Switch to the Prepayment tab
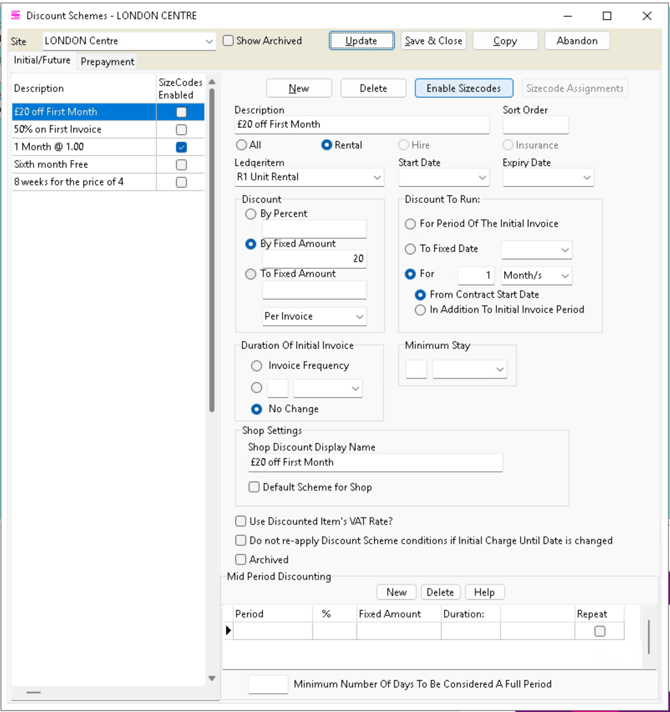This screenshot has height=712, width=670. (x=107, y=61)
